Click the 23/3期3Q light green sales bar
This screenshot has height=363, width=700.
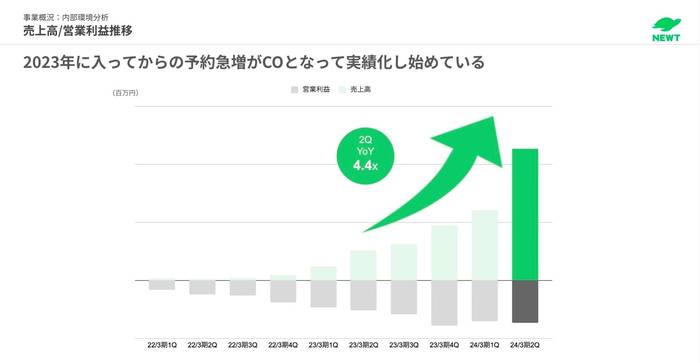coord(404,262)
